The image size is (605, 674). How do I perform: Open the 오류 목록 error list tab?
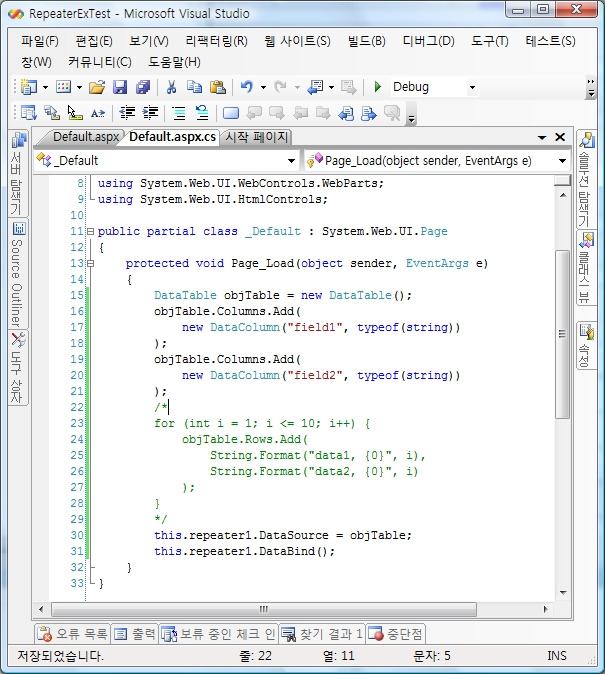(x=72, y=634)
